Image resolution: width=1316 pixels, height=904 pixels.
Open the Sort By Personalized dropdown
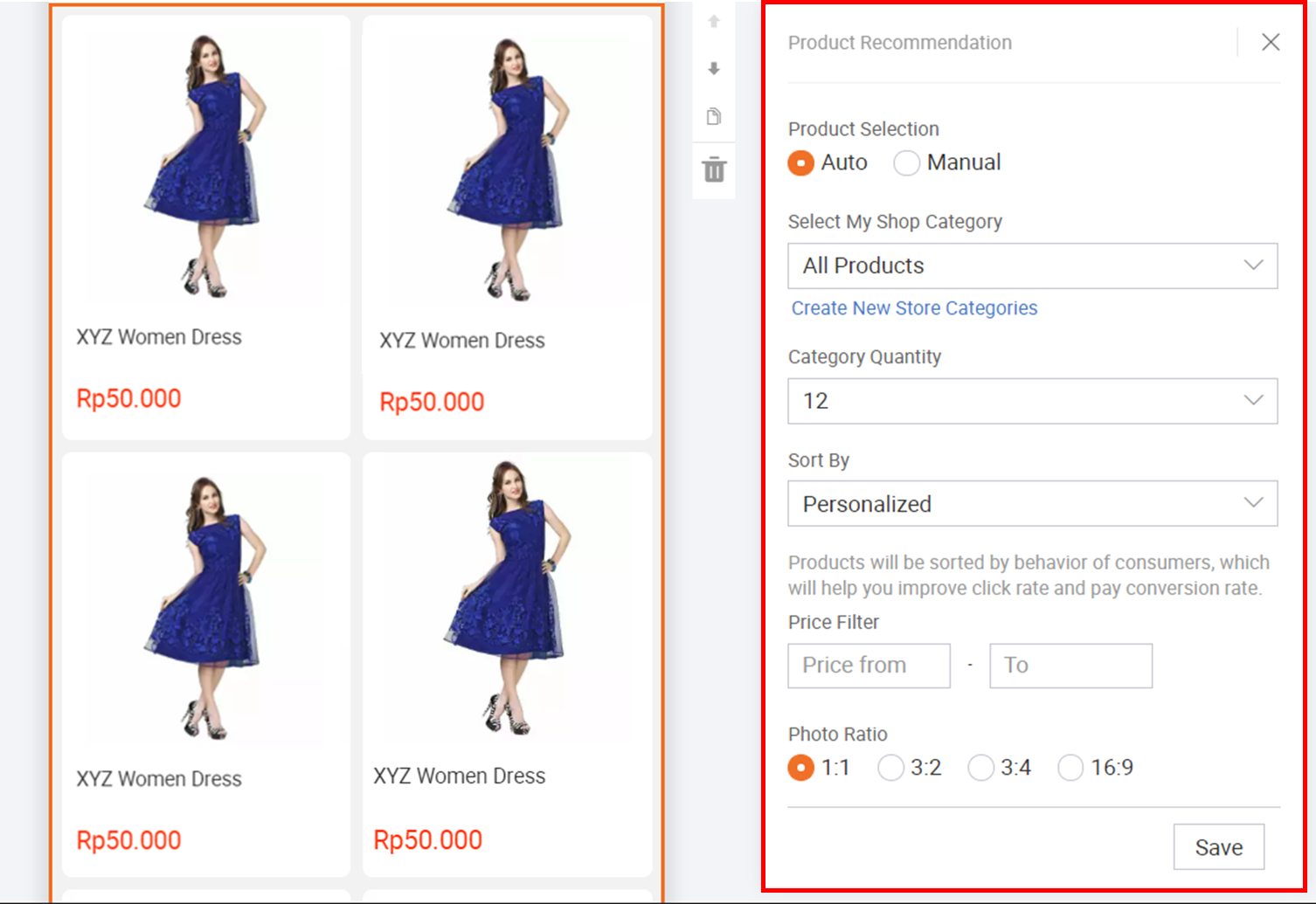pyautogui.click(x=1032, y=503)
